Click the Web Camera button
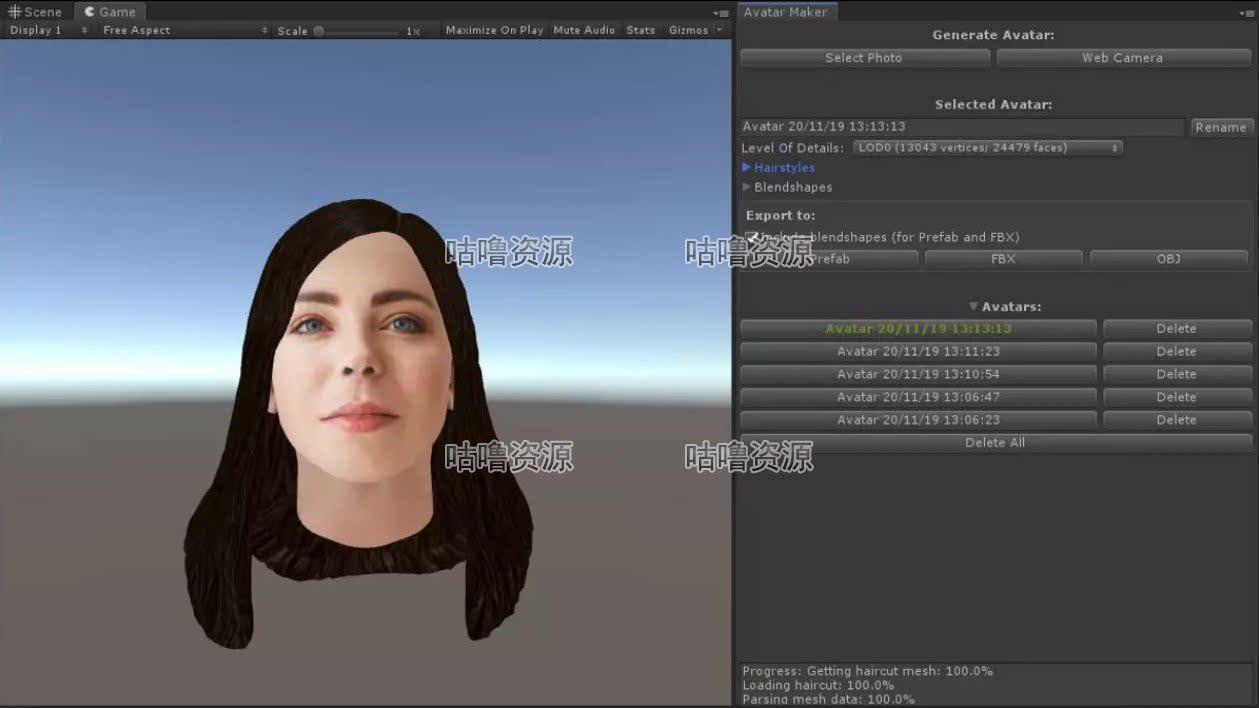This screenshot has width=1259, height=708. [1123, 58]
